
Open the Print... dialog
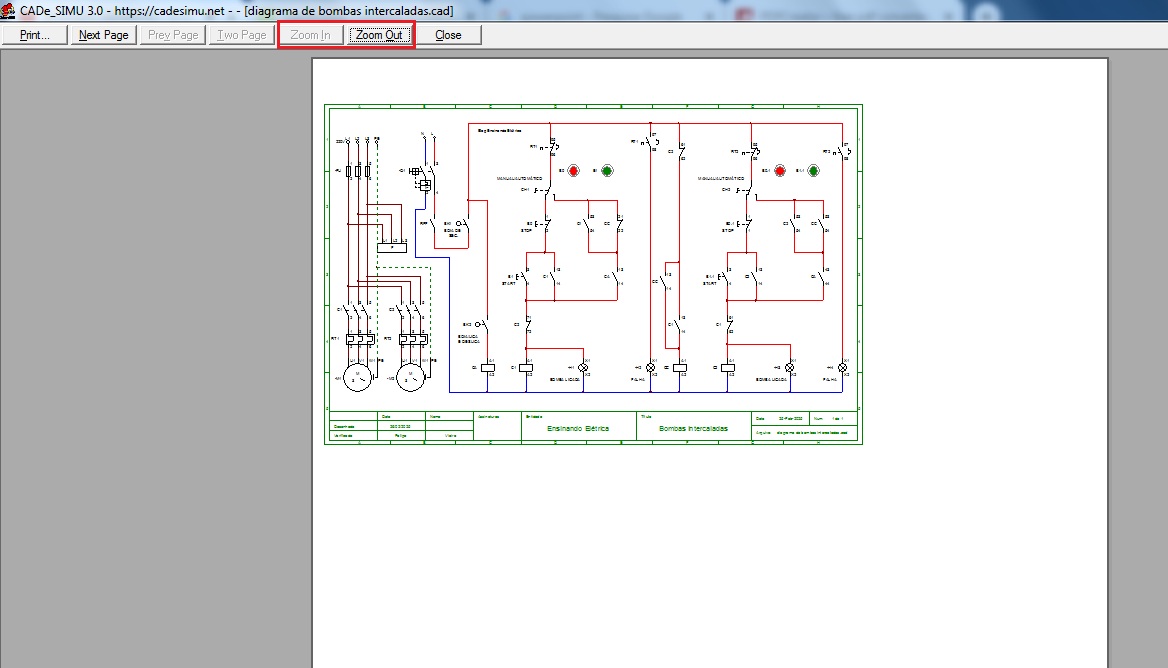[x=34, y=35]
